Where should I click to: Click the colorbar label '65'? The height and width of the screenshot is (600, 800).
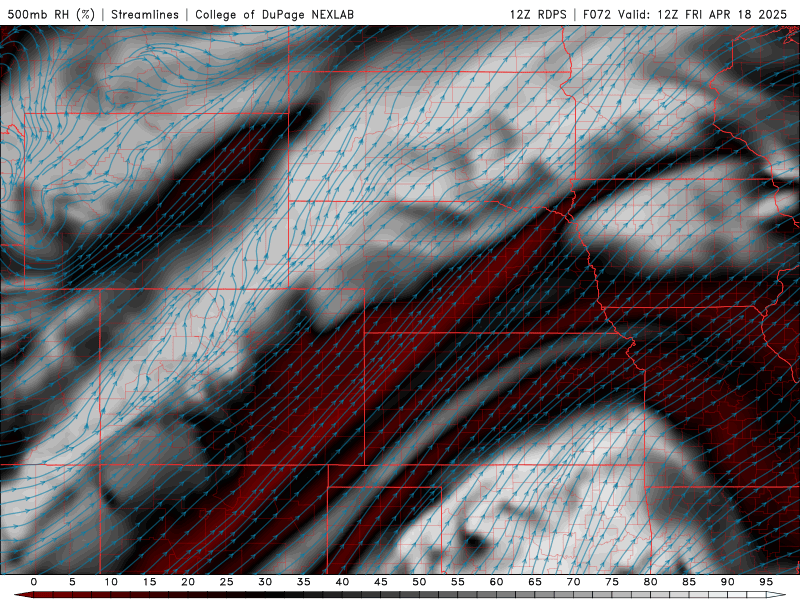(535, 582)
